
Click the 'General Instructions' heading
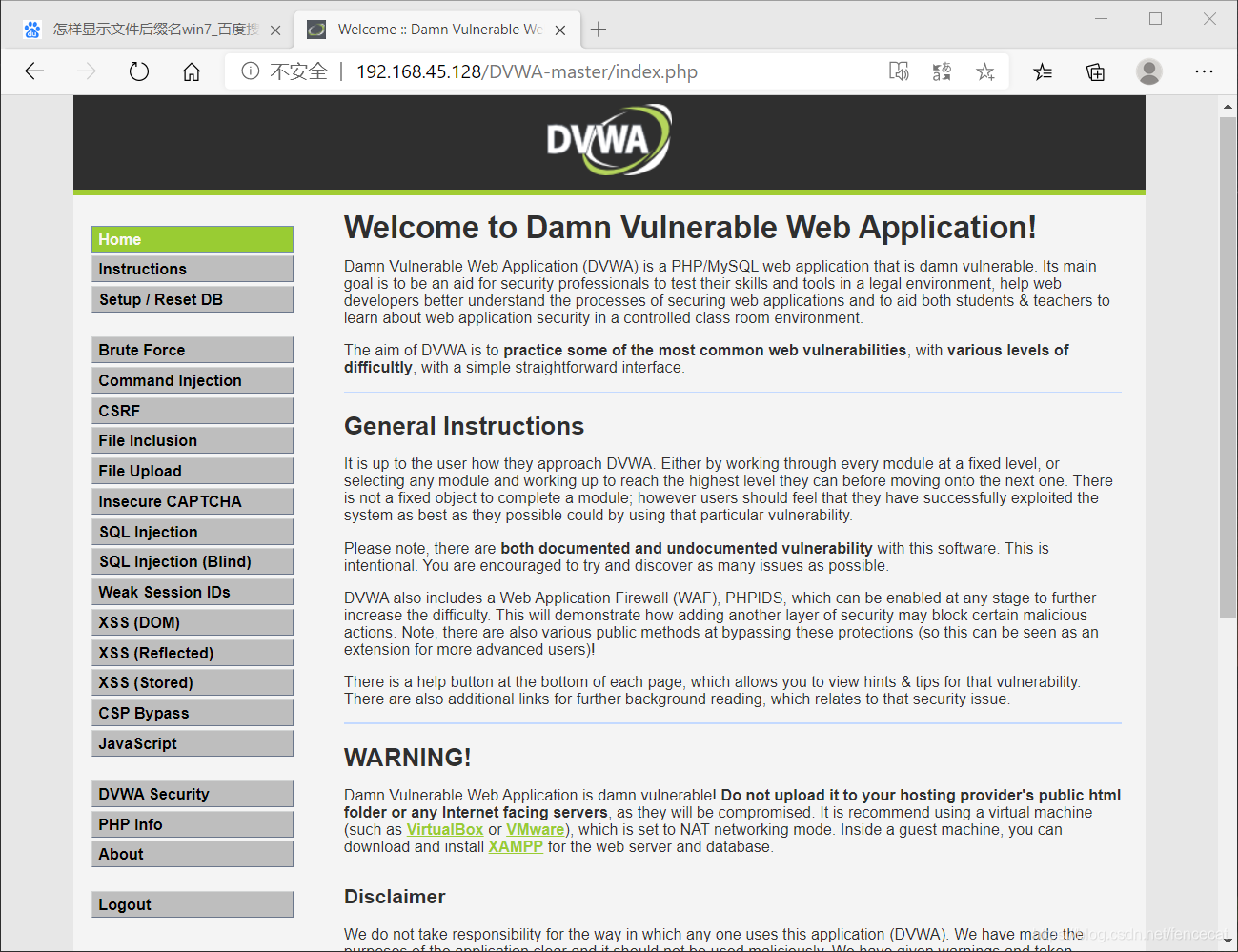tap(464, 426)
